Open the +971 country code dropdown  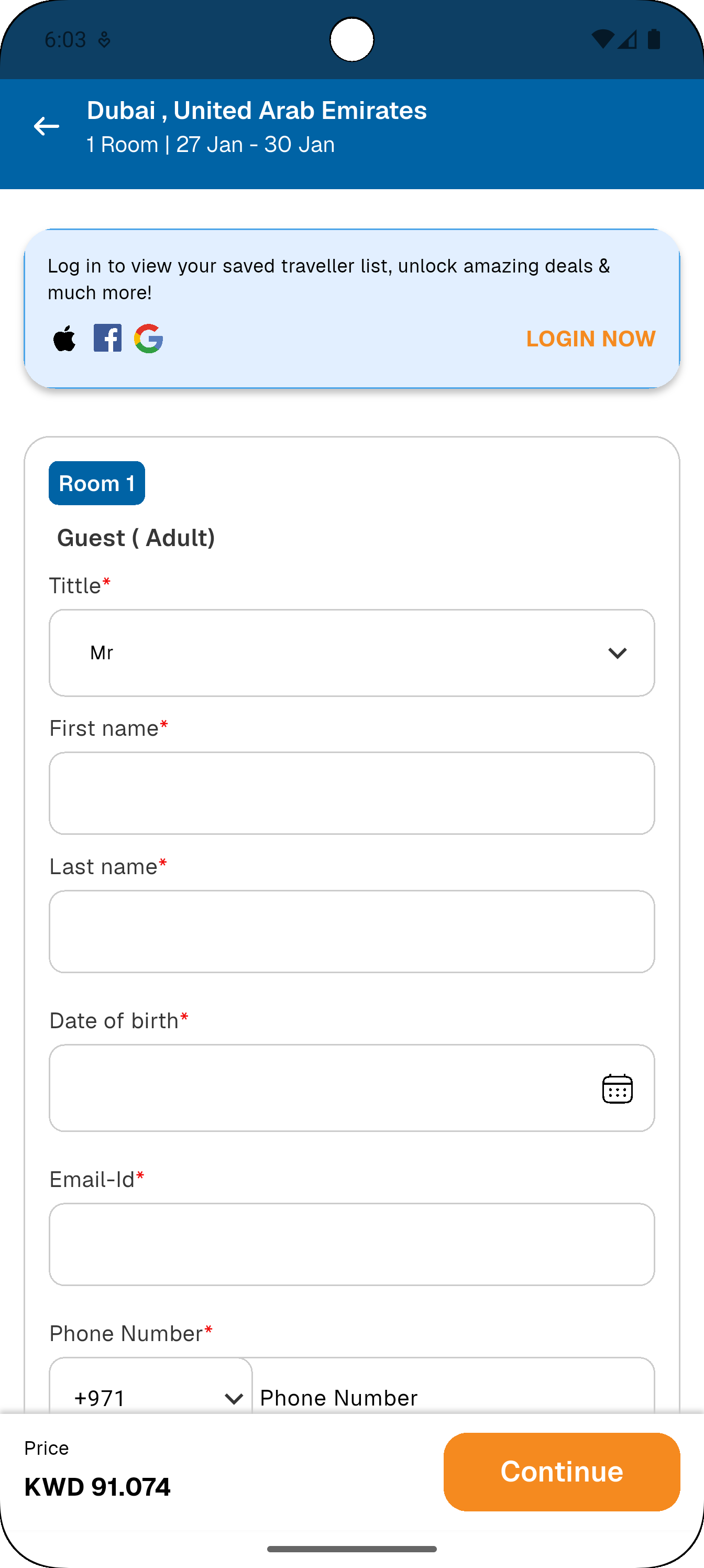[x=151, y=1397]
